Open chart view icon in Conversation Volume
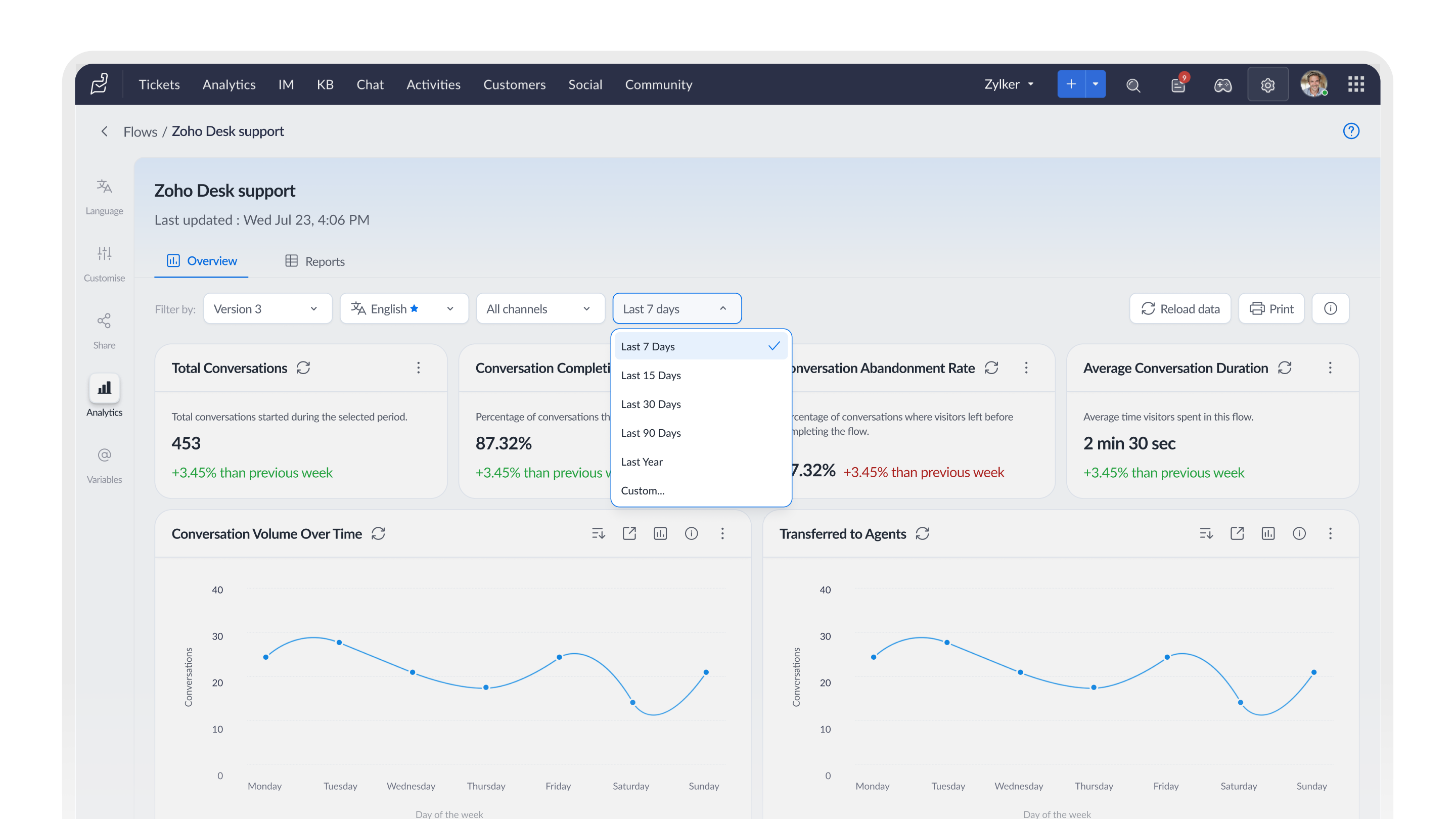Image resolution: width=1456 pixels, height=819 pixels. tap(660, 533)
